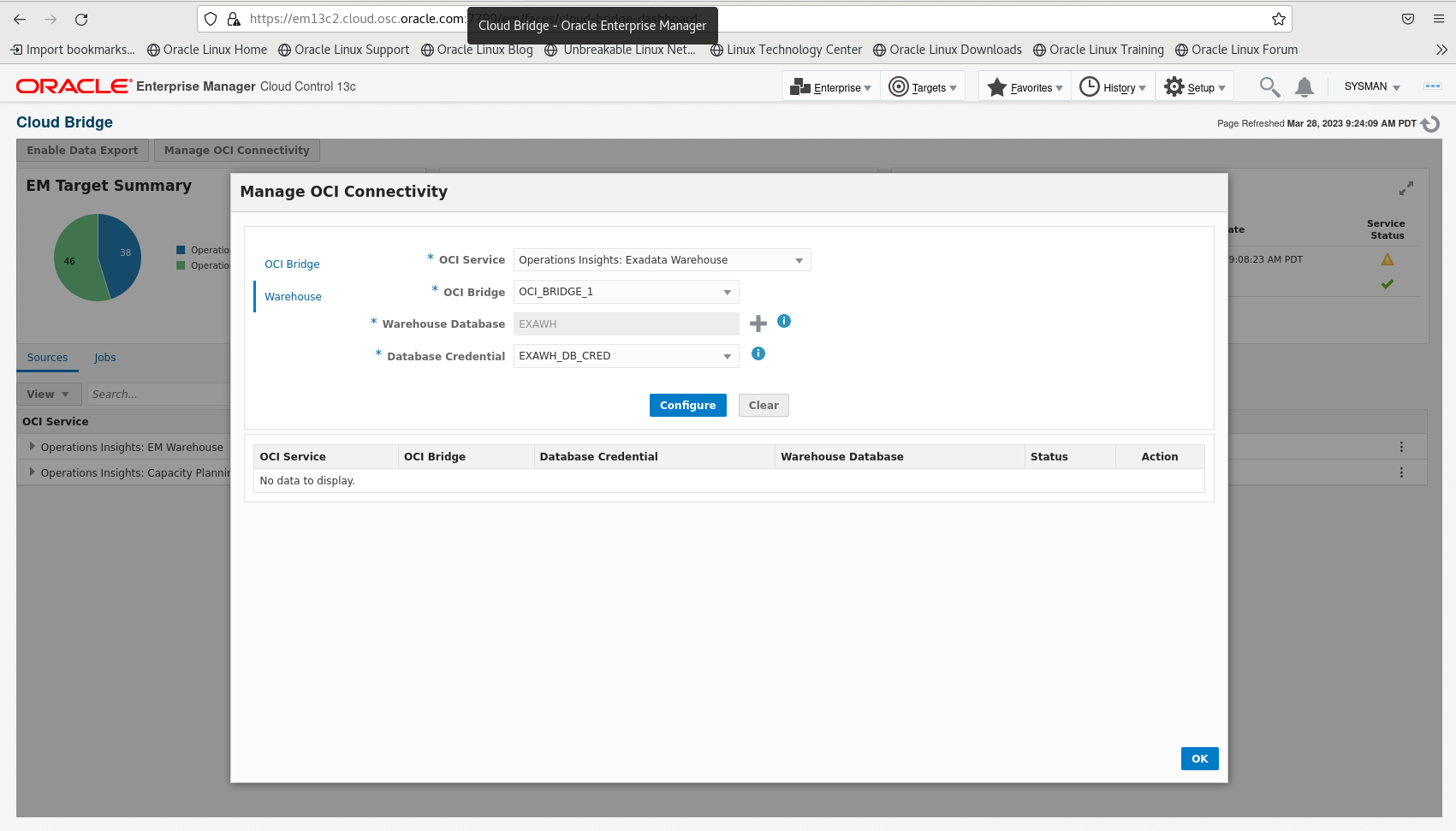This screenshot has width=1456, height=831.
Task: Click the padlock site security icon
Action: coord(233,19)
